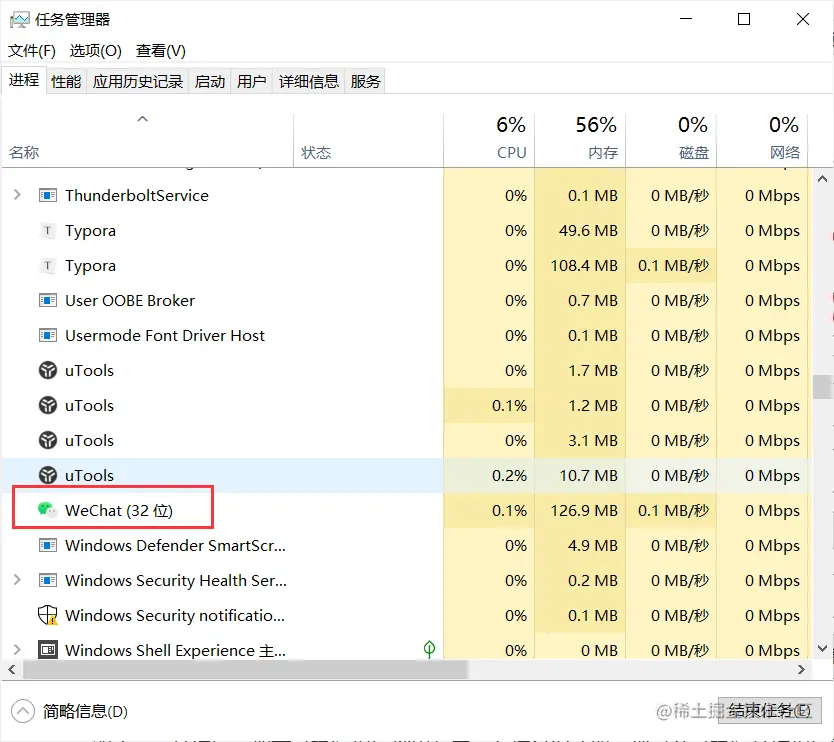
Task: Click the Windows Shell Experience host icon
Action: click(x=48, y=650)
